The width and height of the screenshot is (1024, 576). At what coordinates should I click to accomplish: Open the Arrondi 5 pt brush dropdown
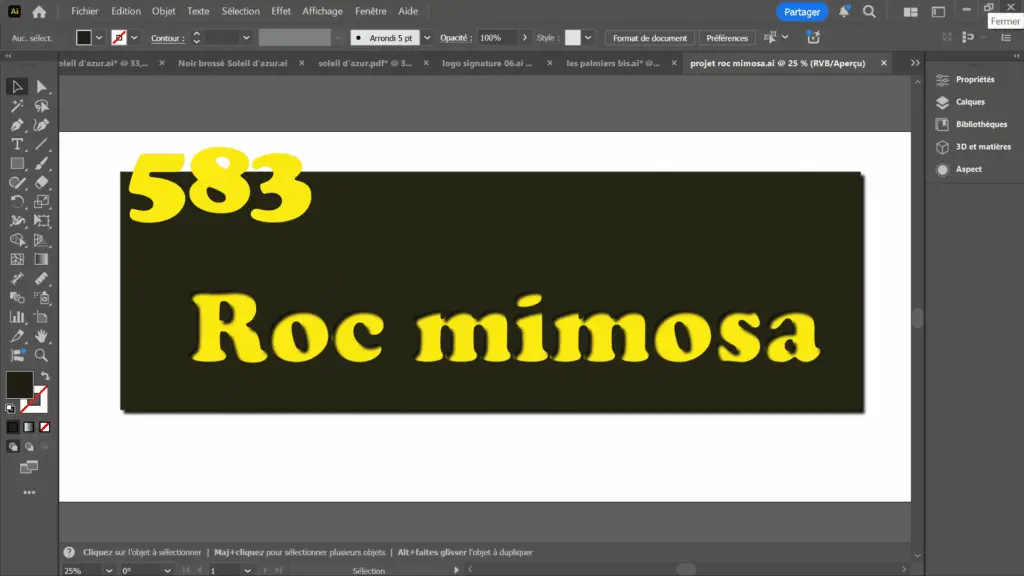point(427,38)
